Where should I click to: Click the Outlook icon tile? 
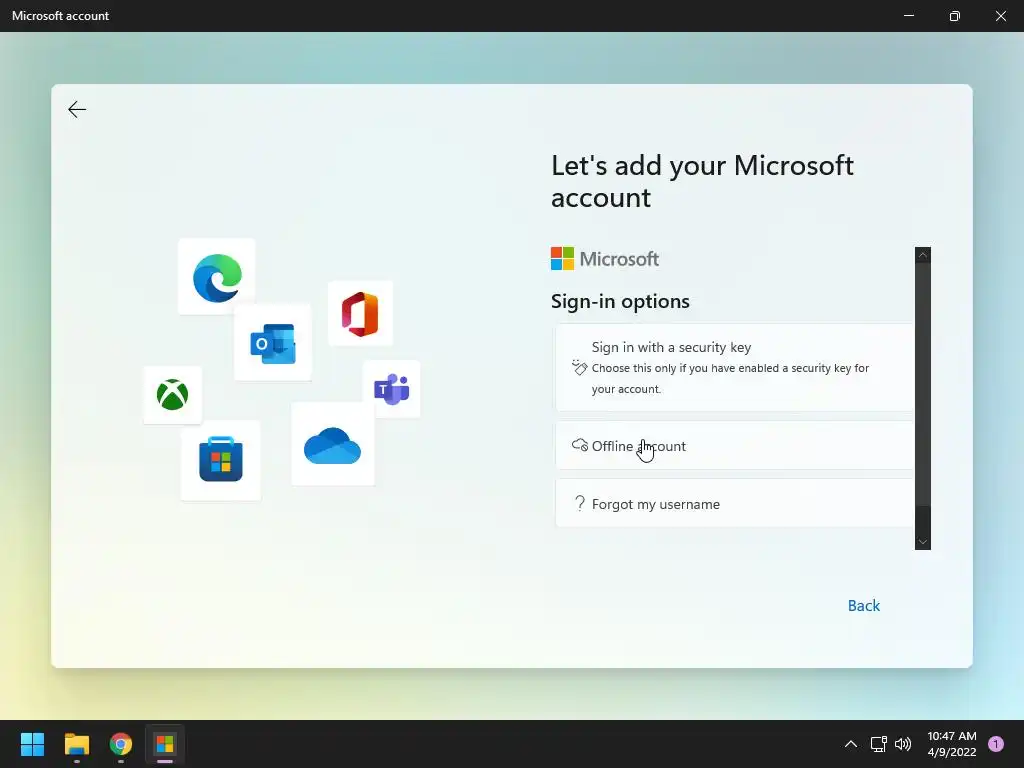(273, 343)
